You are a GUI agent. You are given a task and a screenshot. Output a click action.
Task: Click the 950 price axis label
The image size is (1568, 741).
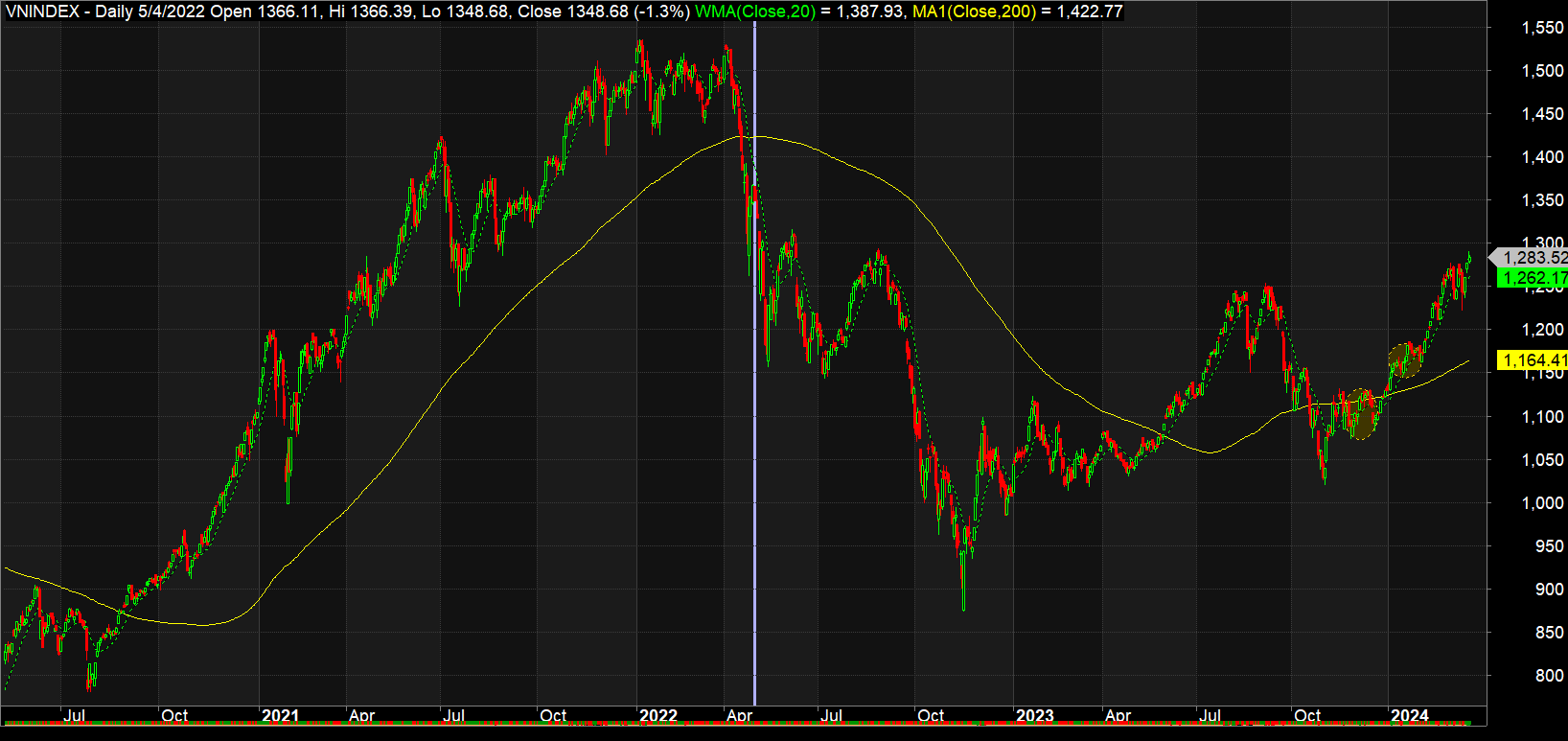pyautogui.click(x=1550, y=546)
